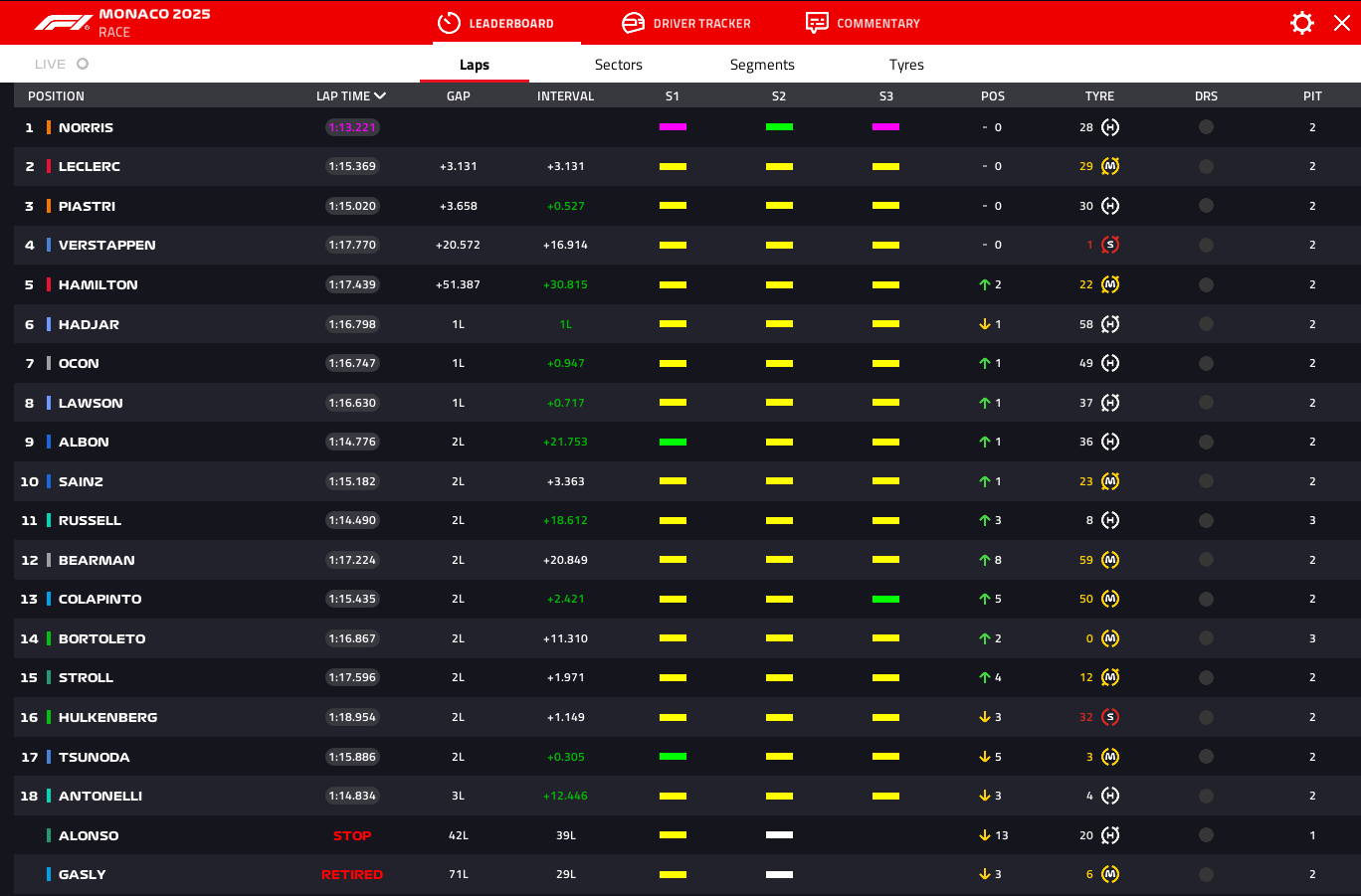Viewport: 1361px width, 896px height.
Task: Click Albon green S1 sector bar
Action: tap(673, 442)
